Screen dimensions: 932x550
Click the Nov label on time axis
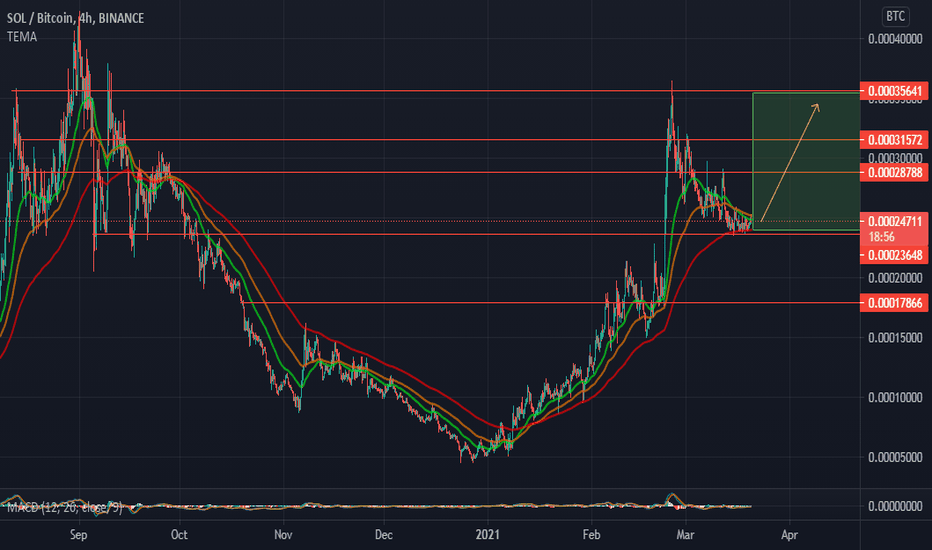[x=283, y=535]
